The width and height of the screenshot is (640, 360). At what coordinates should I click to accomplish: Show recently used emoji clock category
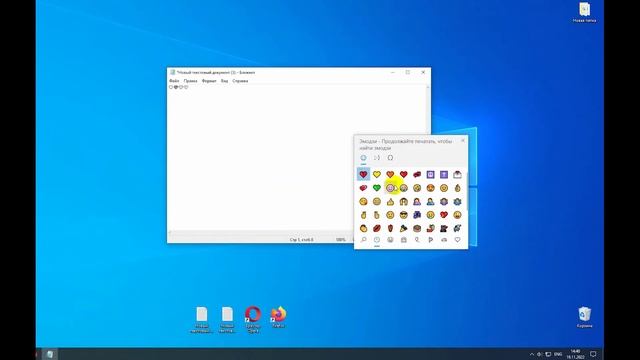tap(377, 240)
